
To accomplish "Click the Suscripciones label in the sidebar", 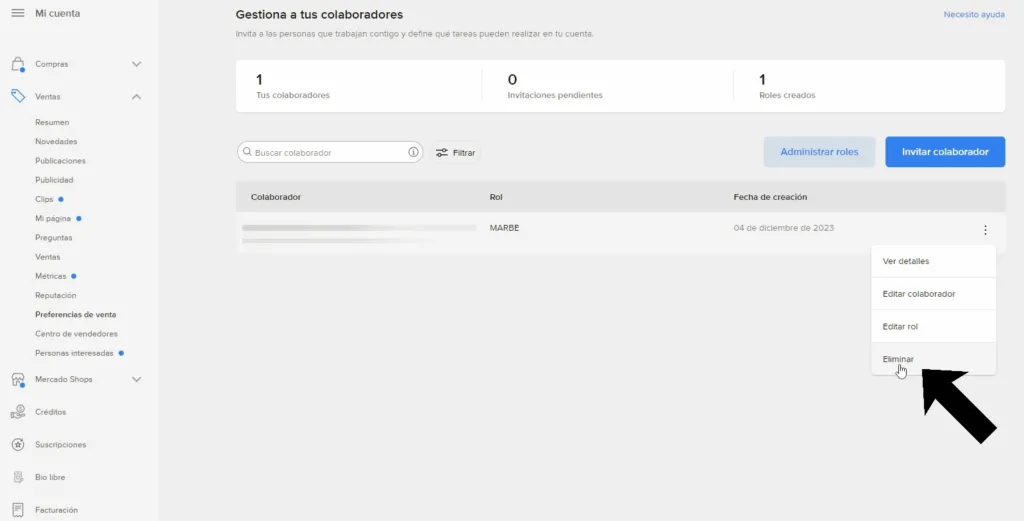I will coord(61,445).
